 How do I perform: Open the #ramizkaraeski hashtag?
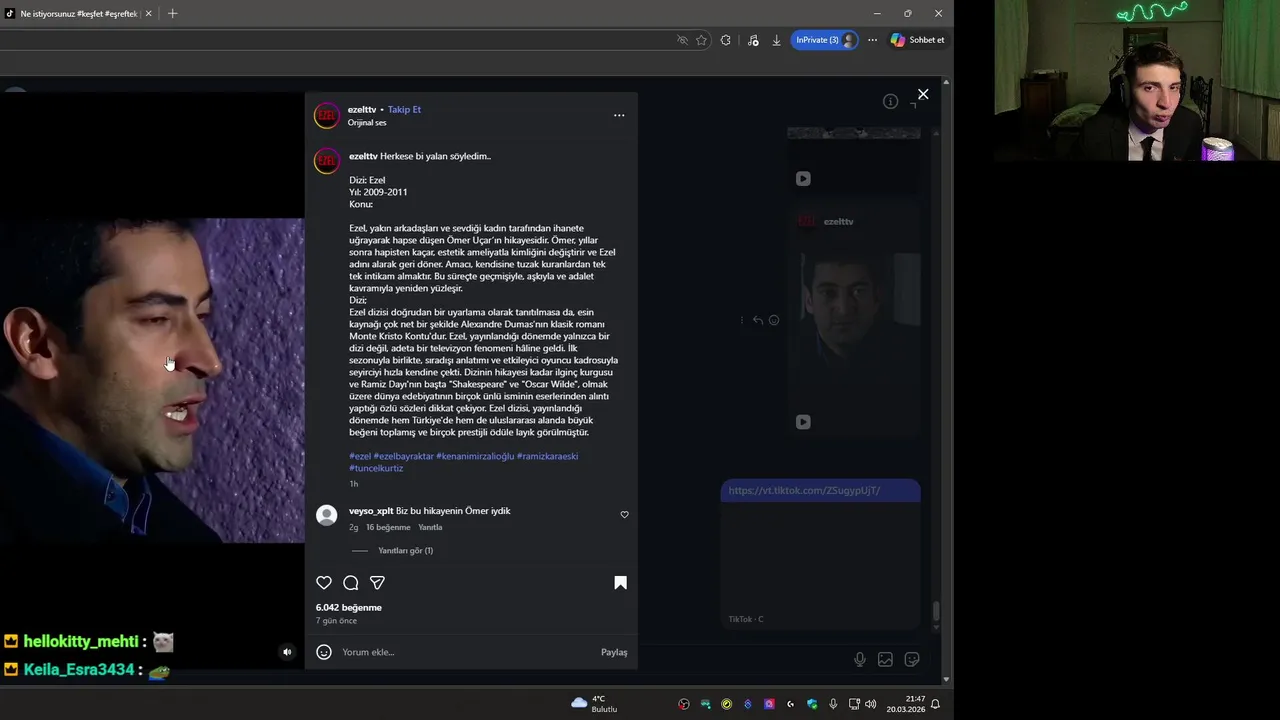547,456
